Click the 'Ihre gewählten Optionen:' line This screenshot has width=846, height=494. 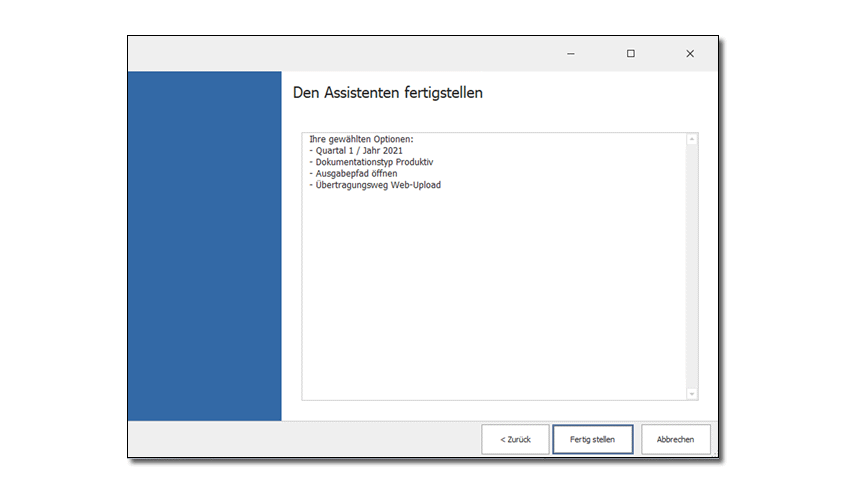coord(360,138)
